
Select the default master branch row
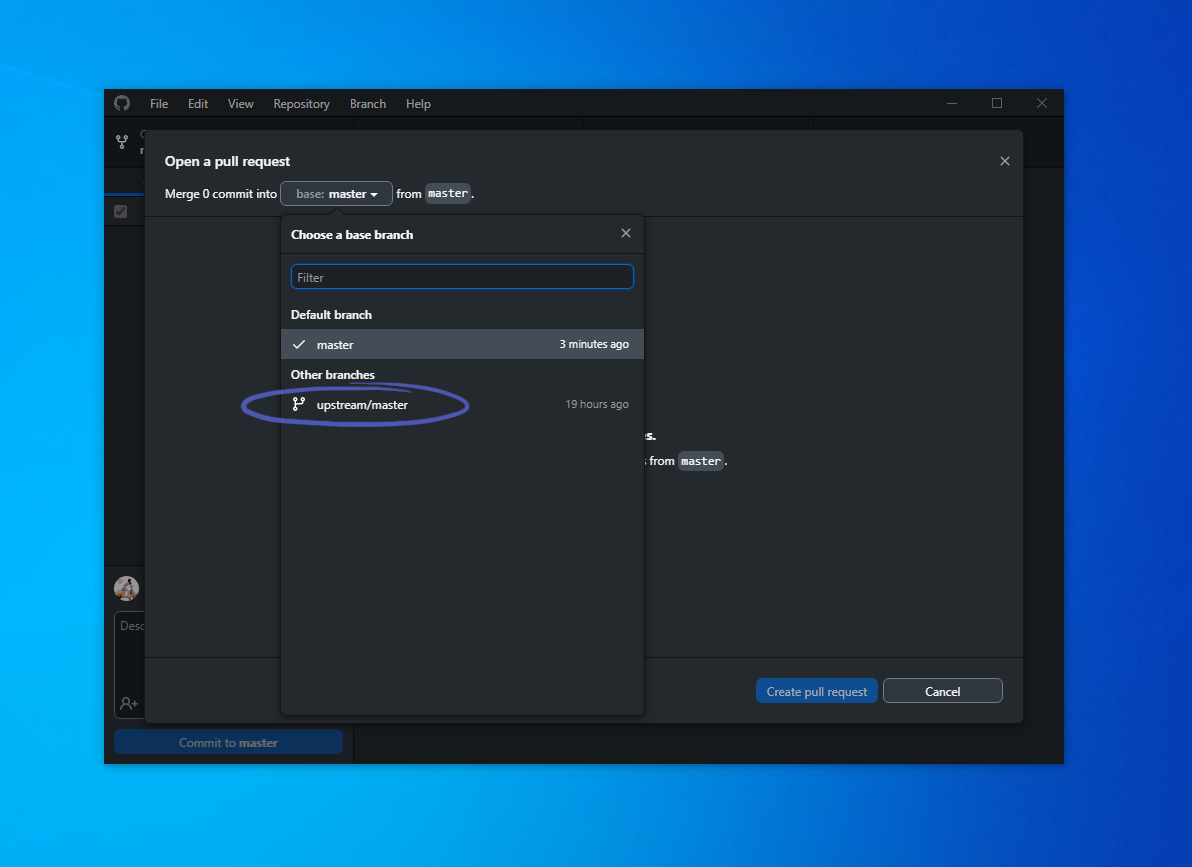point(462,344)
